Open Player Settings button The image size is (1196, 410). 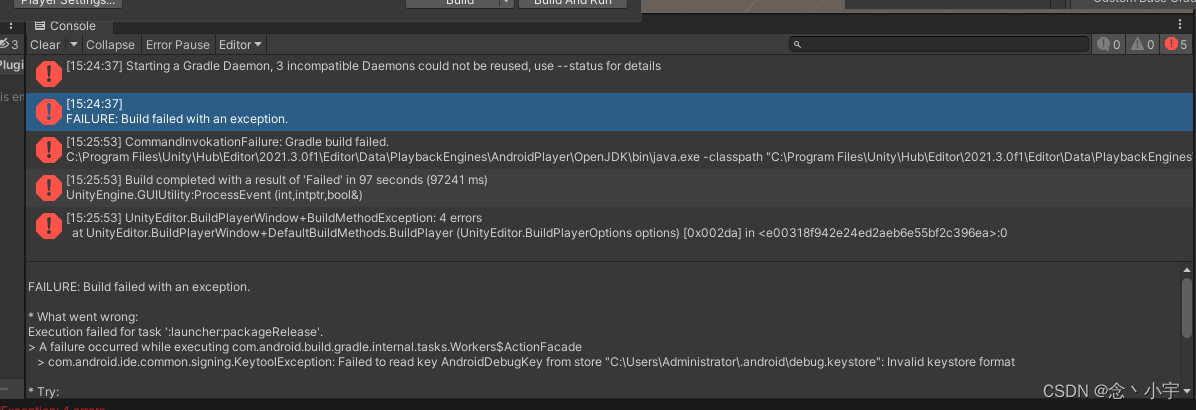coord(68,3)
